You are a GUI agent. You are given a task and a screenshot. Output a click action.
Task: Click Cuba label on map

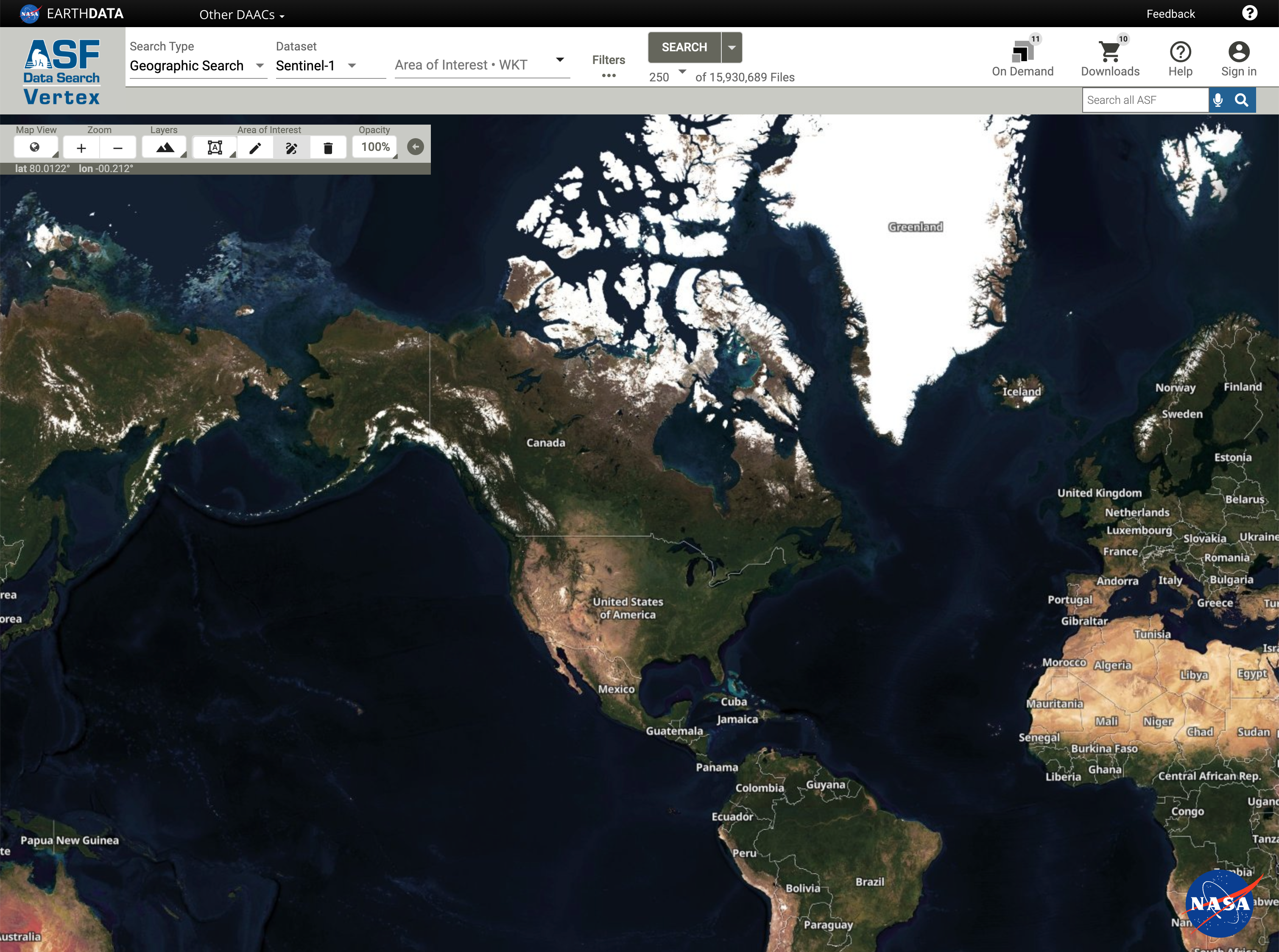click(x=734, y=702)
